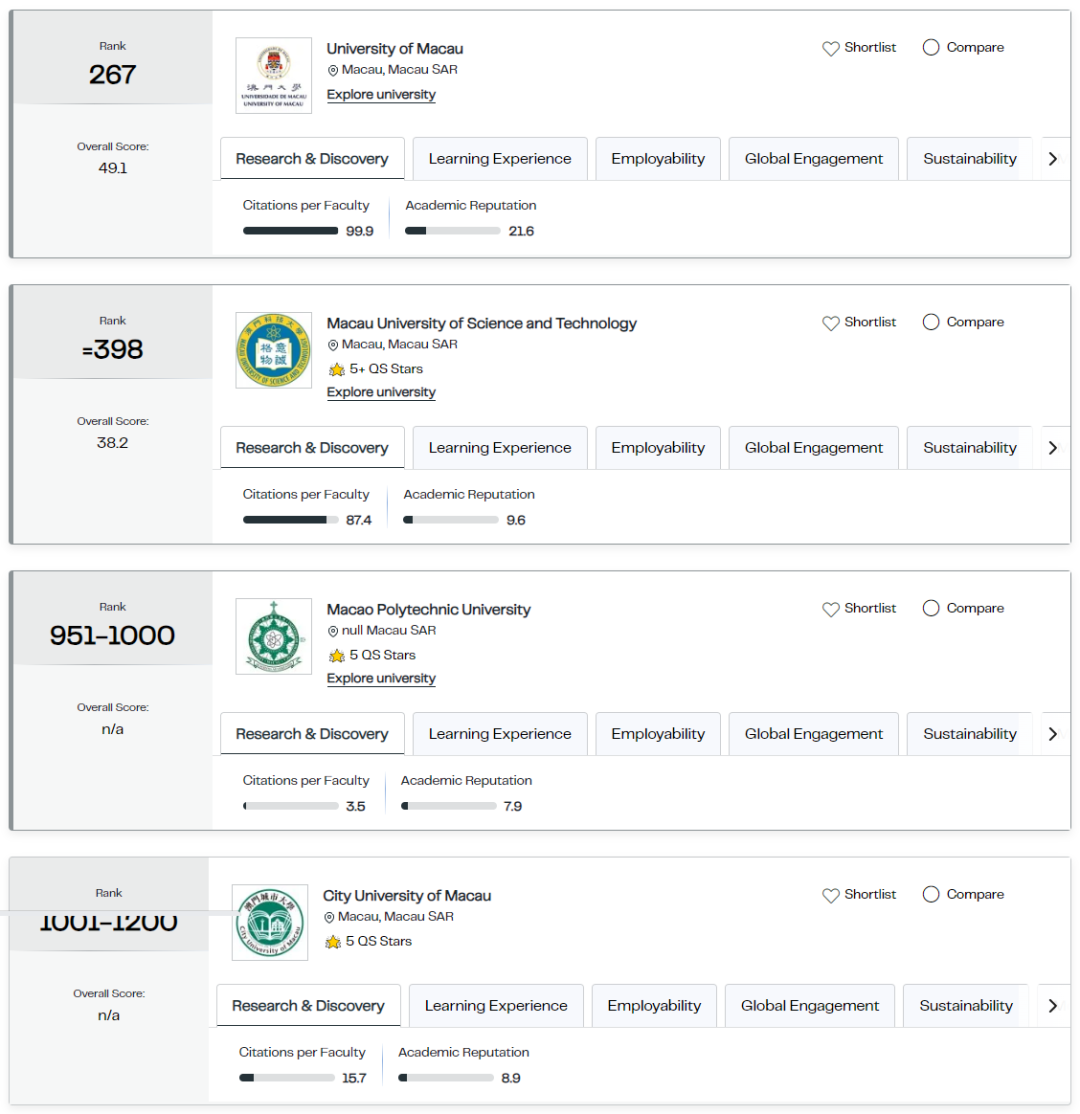The image size is (1080, 1114).
Task: Expand more tabs arrow for University of Macau
Action: [x=1053, y=159]
